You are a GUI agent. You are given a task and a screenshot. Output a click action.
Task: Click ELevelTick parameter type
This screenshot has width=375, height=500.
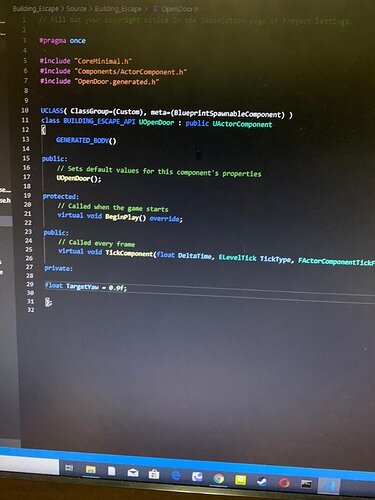pyautogui.click(x=238, y=258)
